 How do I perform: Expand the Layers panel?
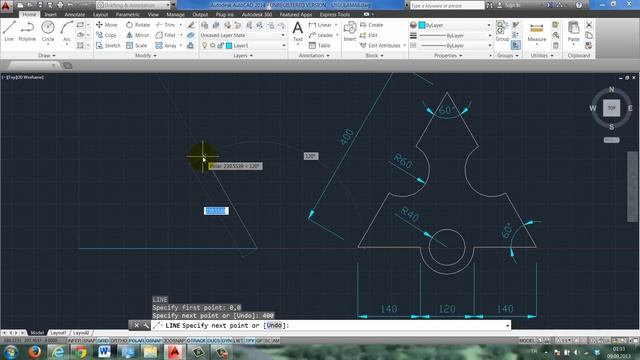[x=243, y=56]
